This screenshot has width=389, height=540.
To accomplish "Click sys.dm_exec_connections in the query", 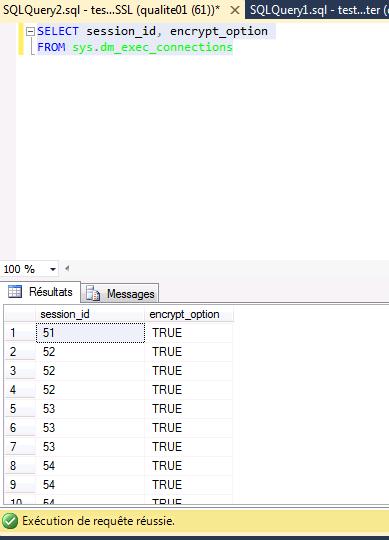I will pos(153,47).
